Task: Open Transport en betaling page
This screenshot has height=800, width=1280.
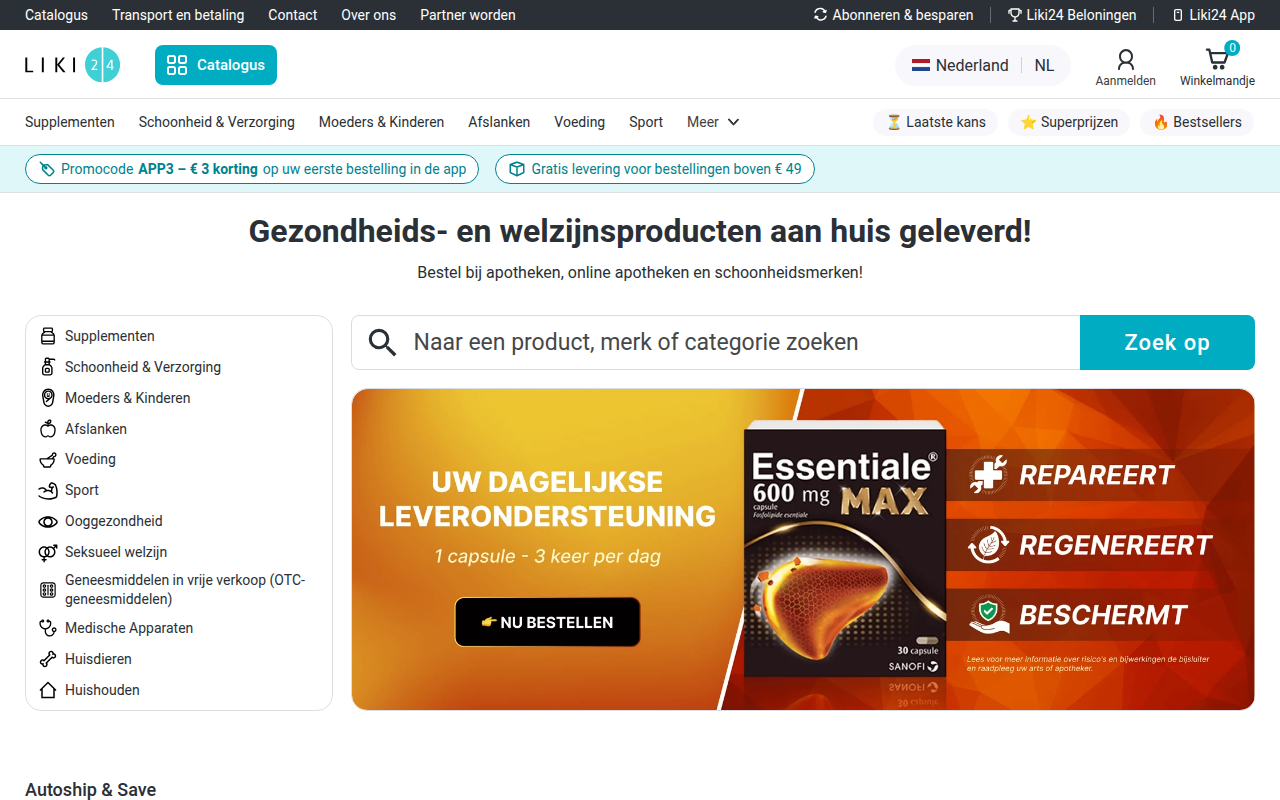Action: click(x=178, y=15)
